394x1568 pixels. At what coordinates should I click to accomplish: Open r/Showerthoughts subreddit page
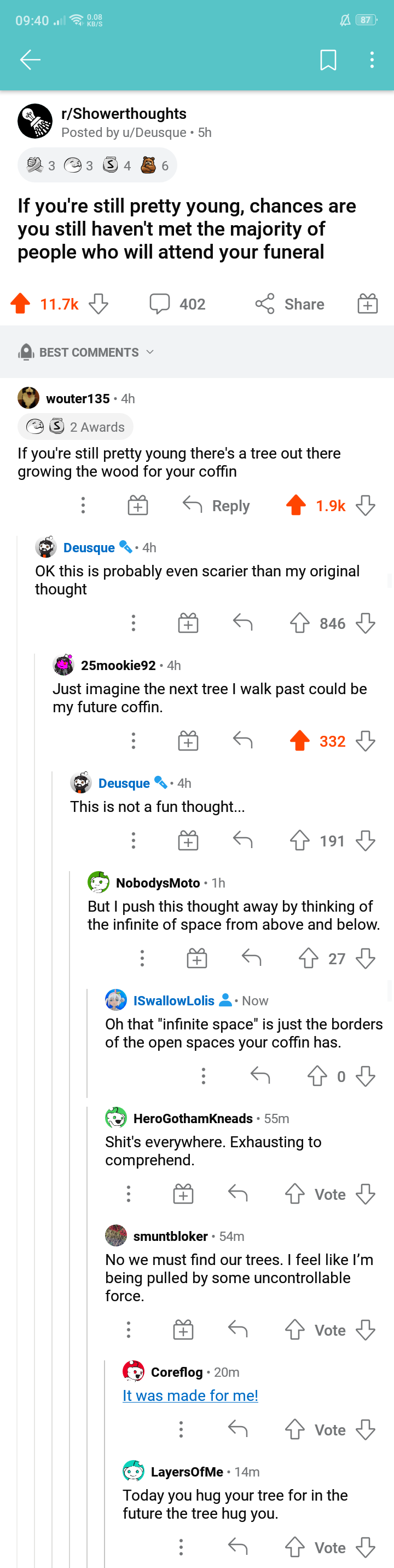124,114
